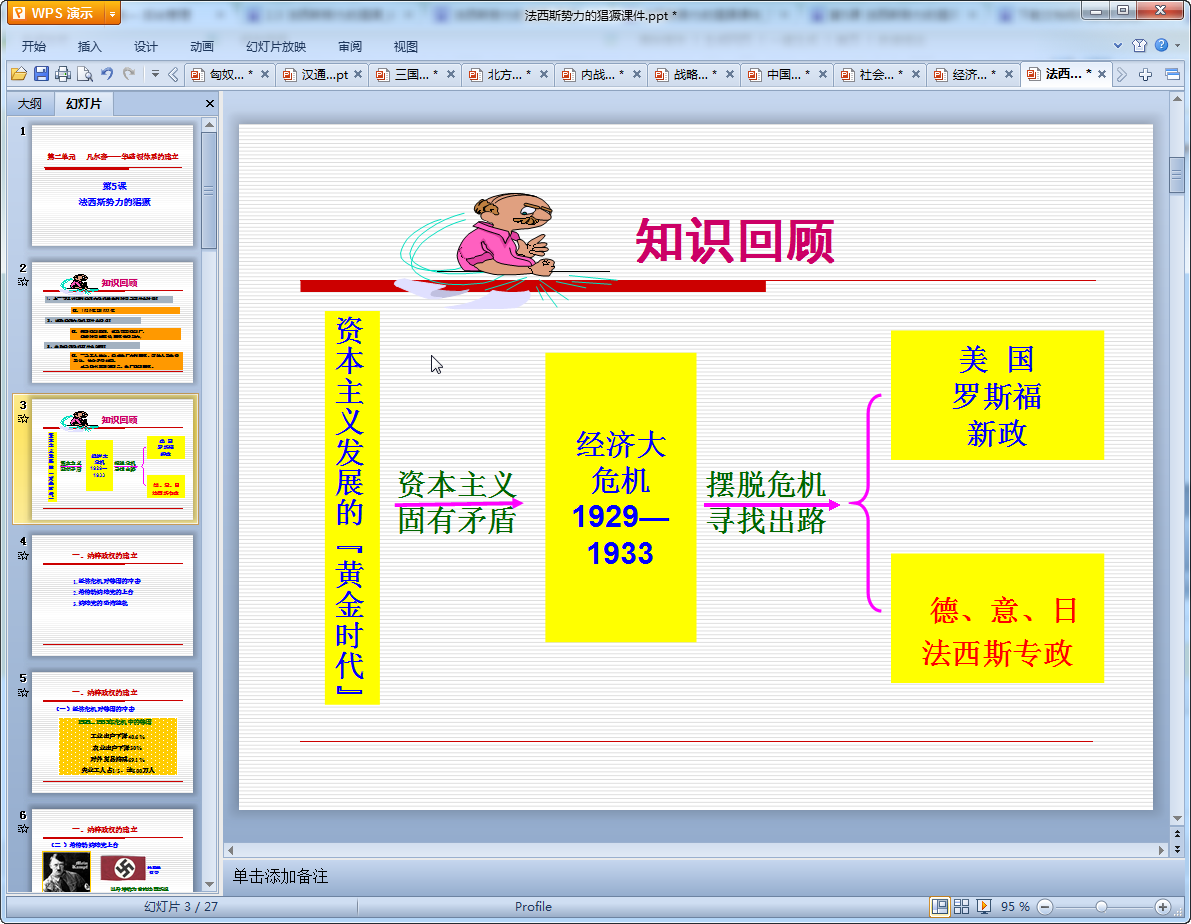
Task: Expand the quick access toolbar customize arrow
Action: pyautogui.click(x=155, y=74)
